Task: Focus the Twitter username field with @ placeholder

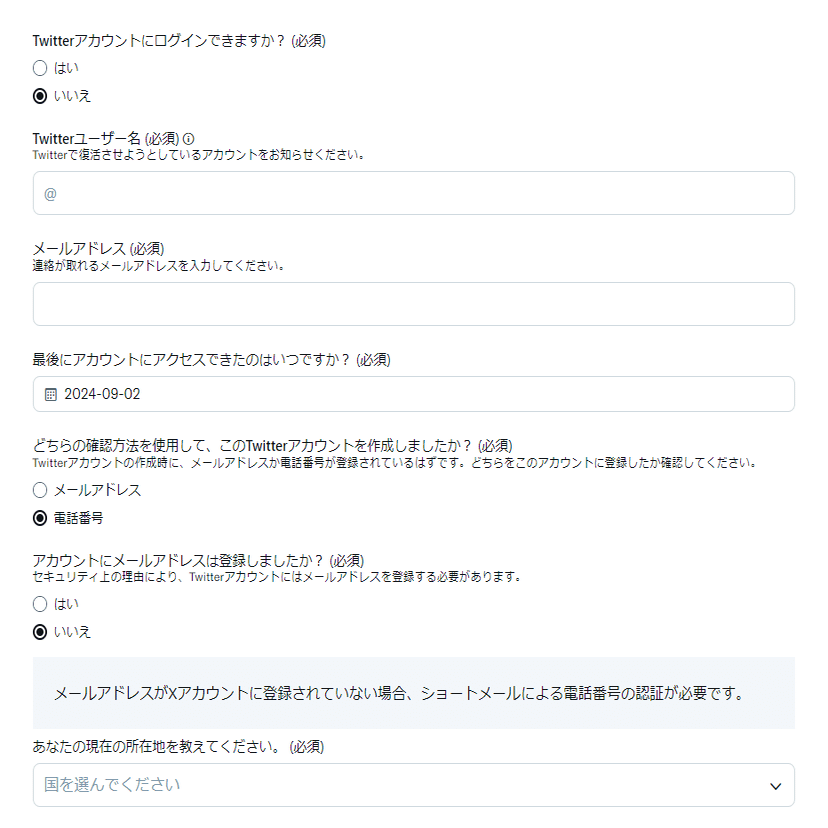Action: tap(413, 193)
